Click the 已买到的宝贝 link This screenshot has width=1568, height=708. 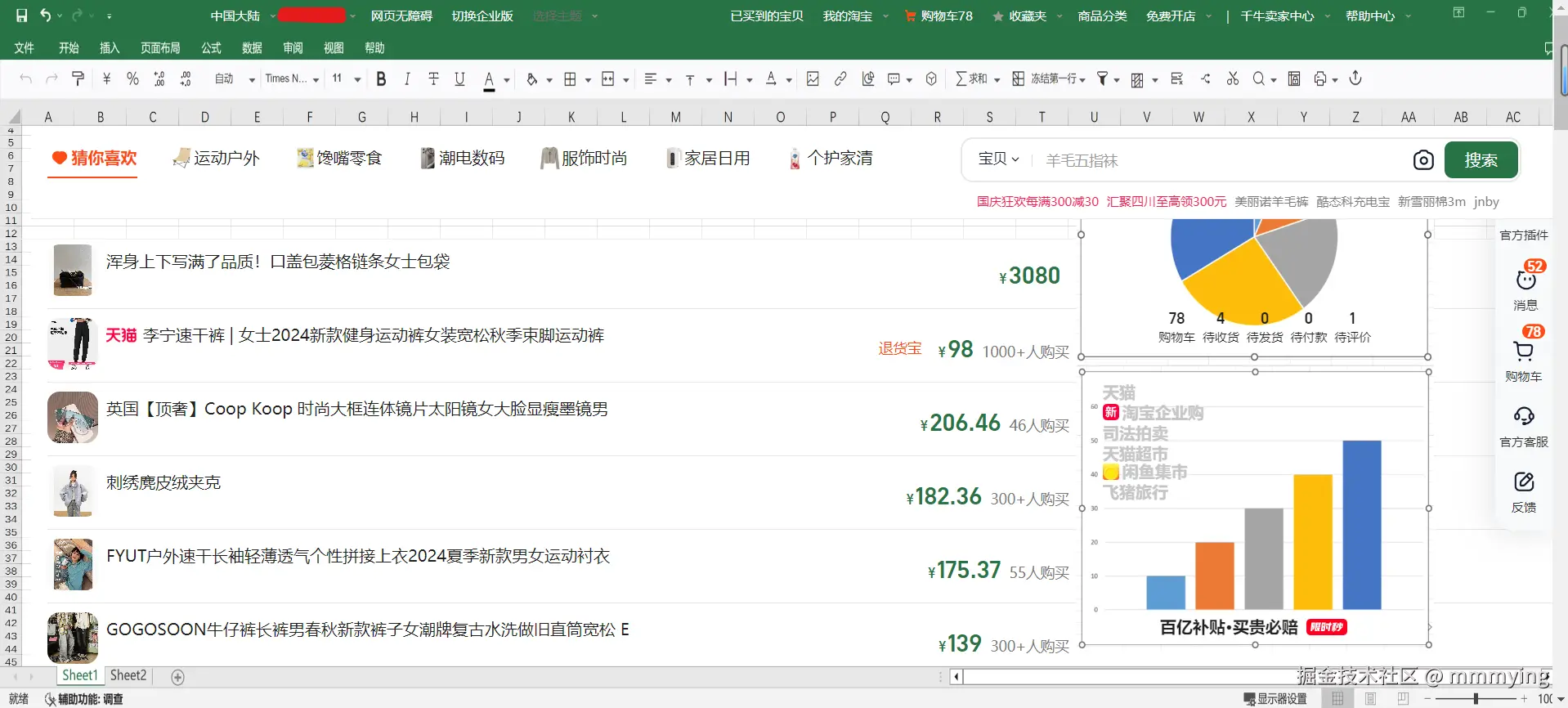coord(767,16)
